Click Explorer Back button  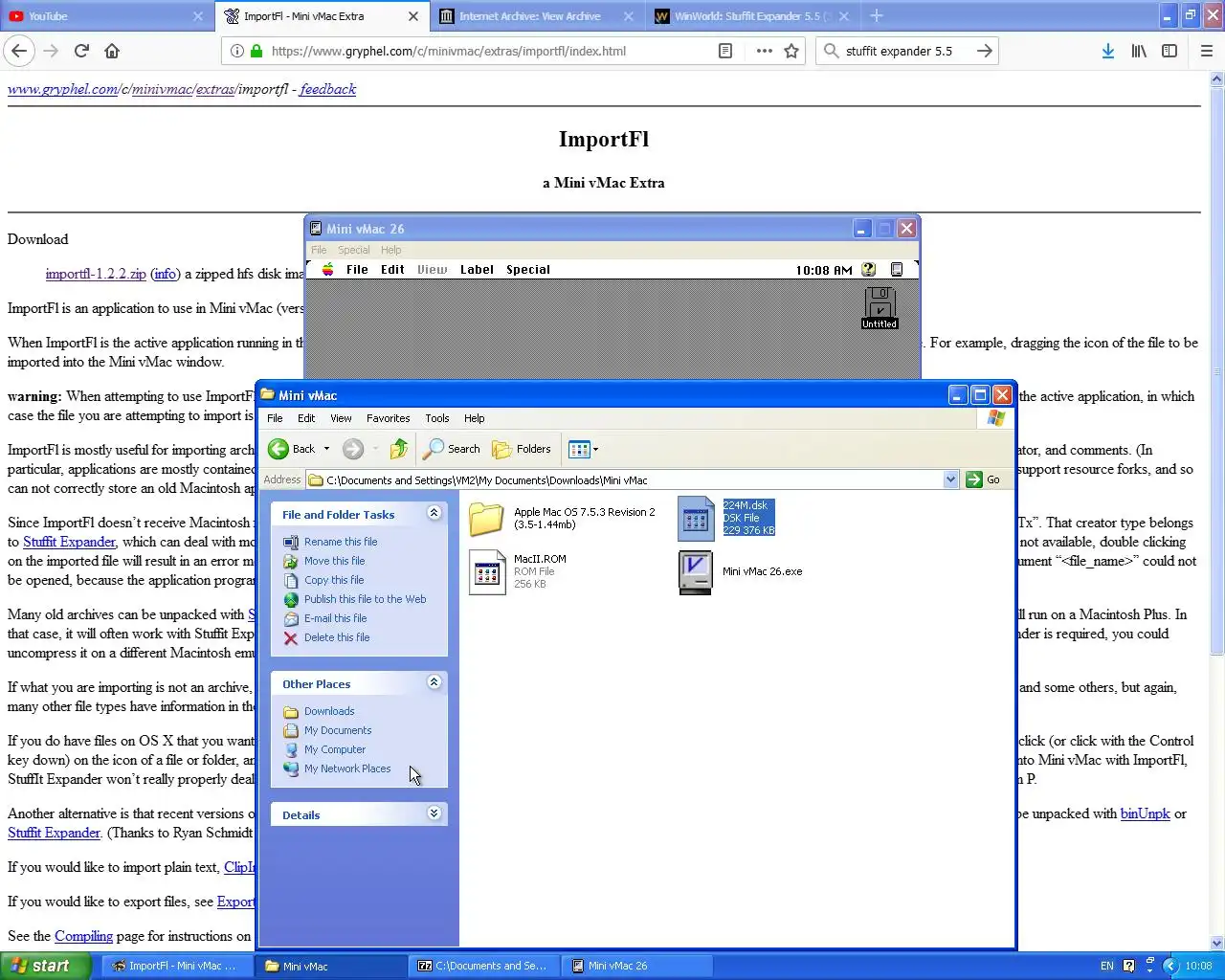[292, 449]
